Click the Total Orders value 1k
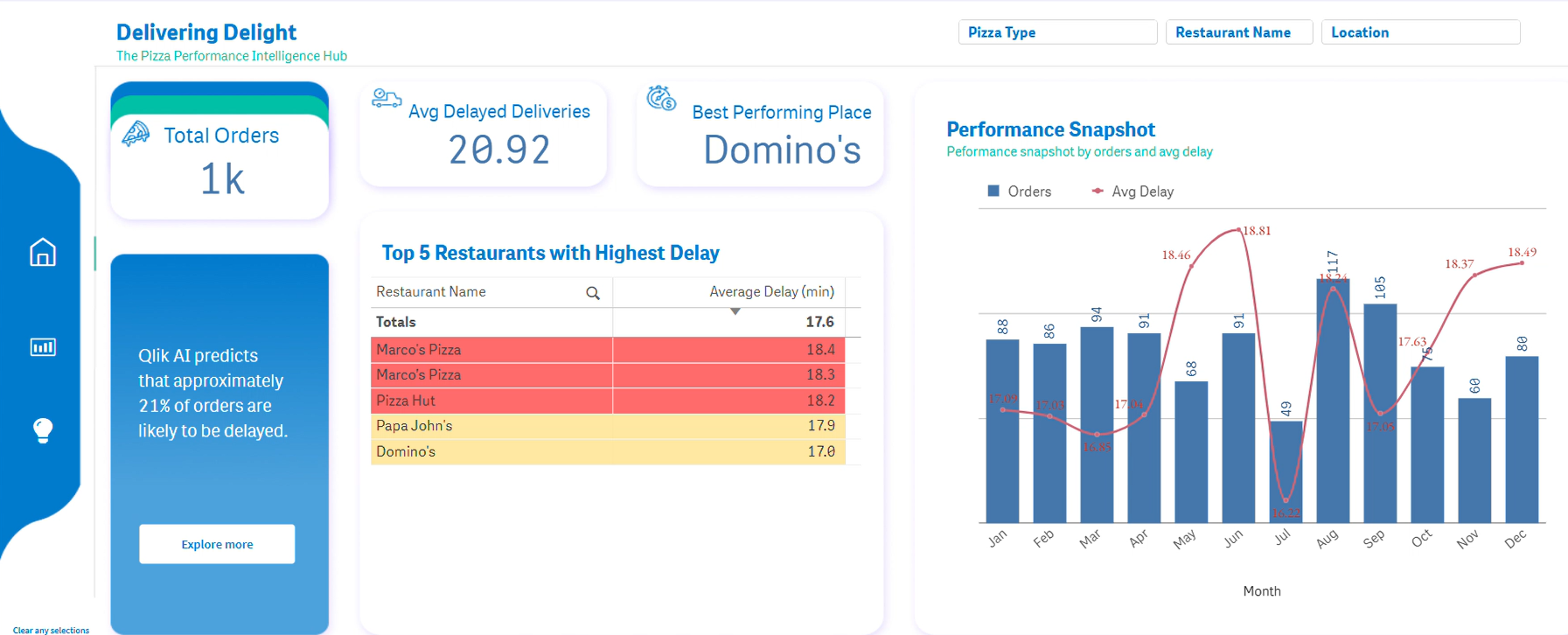The height and width of the screenshot is (635, 1568). [x=222, y=179]
